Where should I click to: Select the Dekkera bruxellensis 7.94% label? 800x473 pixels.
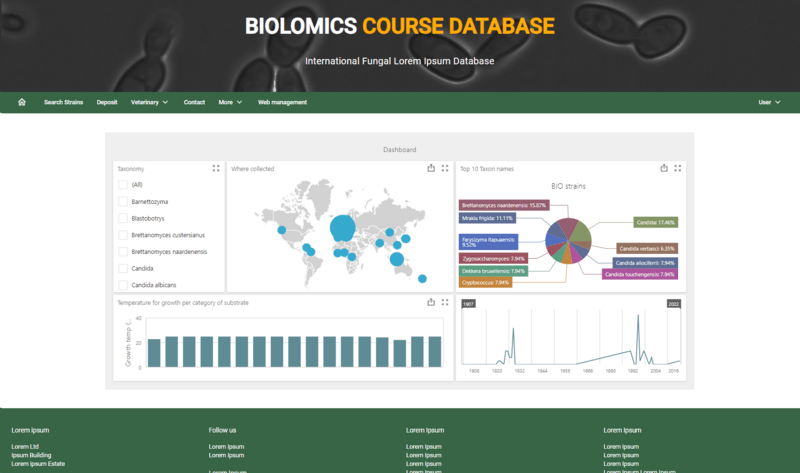coord(493,271)
